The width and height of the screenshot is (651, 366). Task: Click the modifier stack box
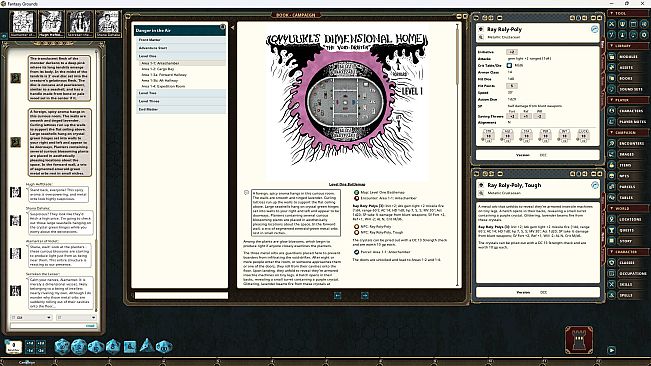tap(14, 346)
